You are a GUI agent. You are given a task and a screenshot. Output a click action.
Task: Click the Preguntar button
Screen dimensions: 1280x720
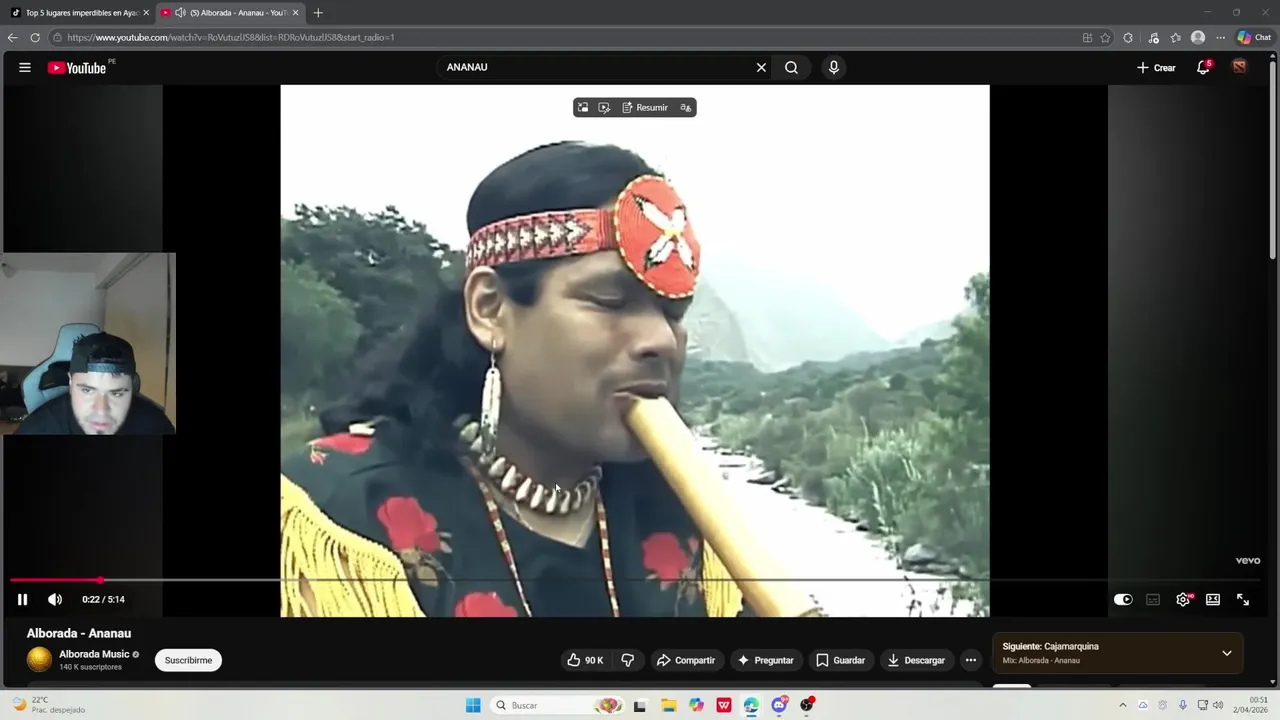(x=766, y=660)
